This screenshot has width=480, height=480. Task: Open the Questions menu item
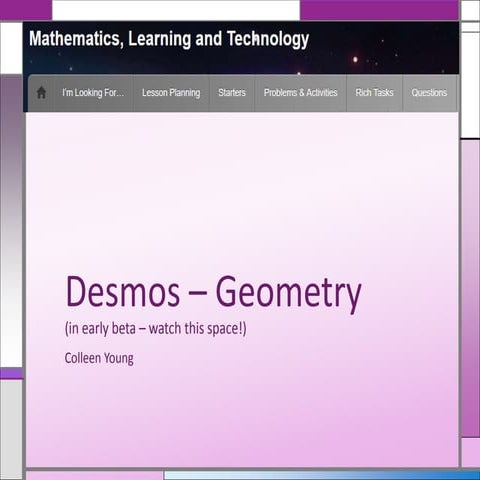429,93
